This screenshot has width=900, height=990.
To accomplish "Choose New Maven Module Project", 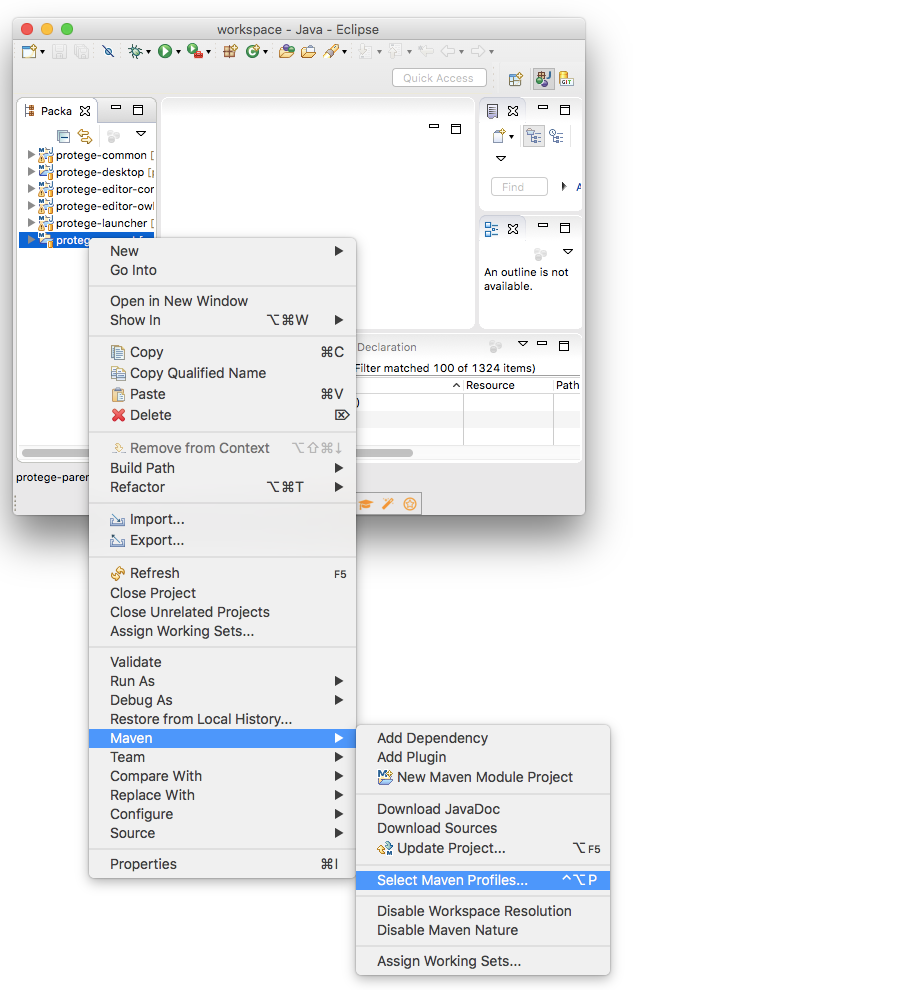I will click(x=483, y=777).
